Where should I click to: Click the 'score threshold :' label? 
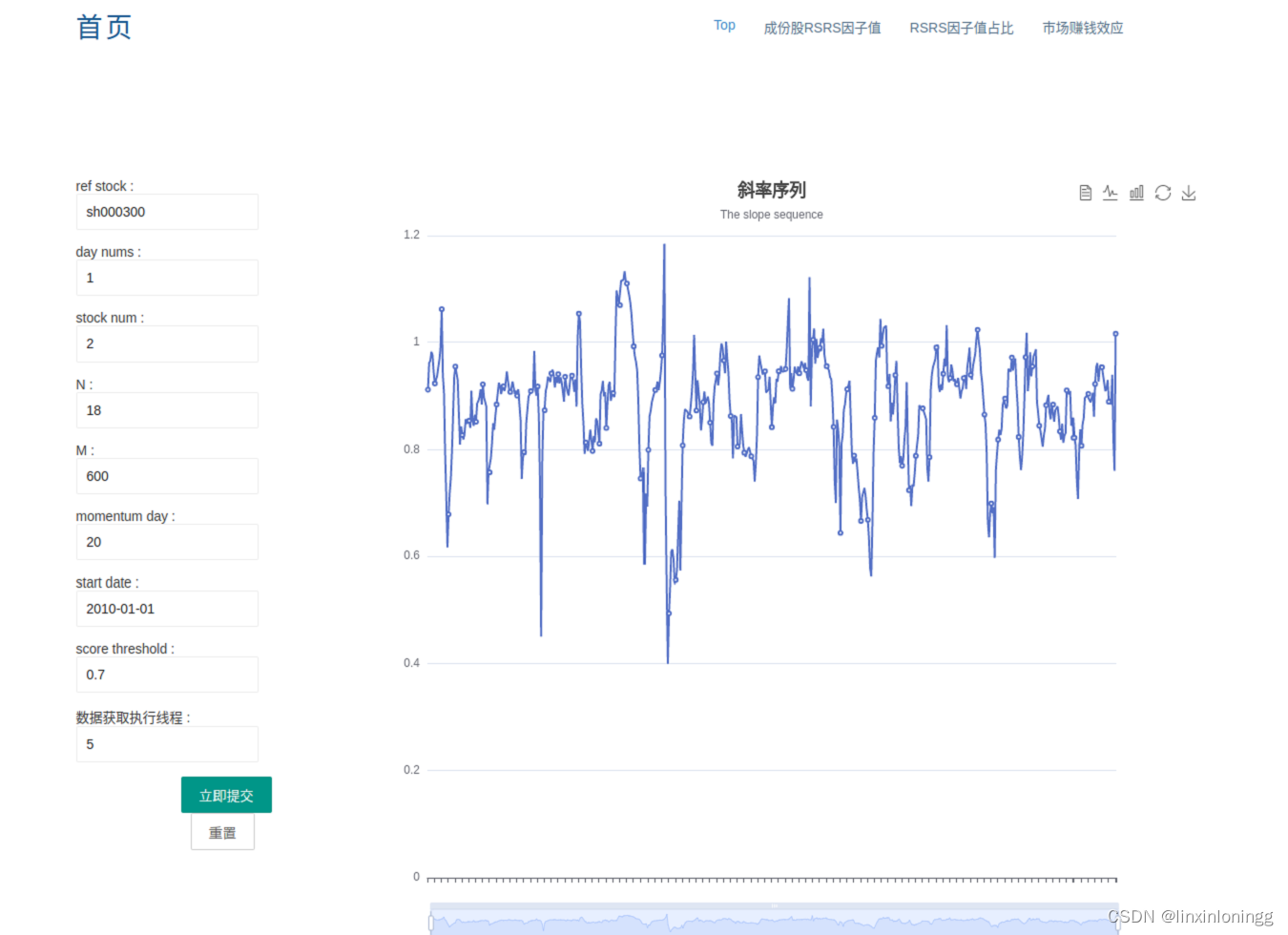[125, 649]
